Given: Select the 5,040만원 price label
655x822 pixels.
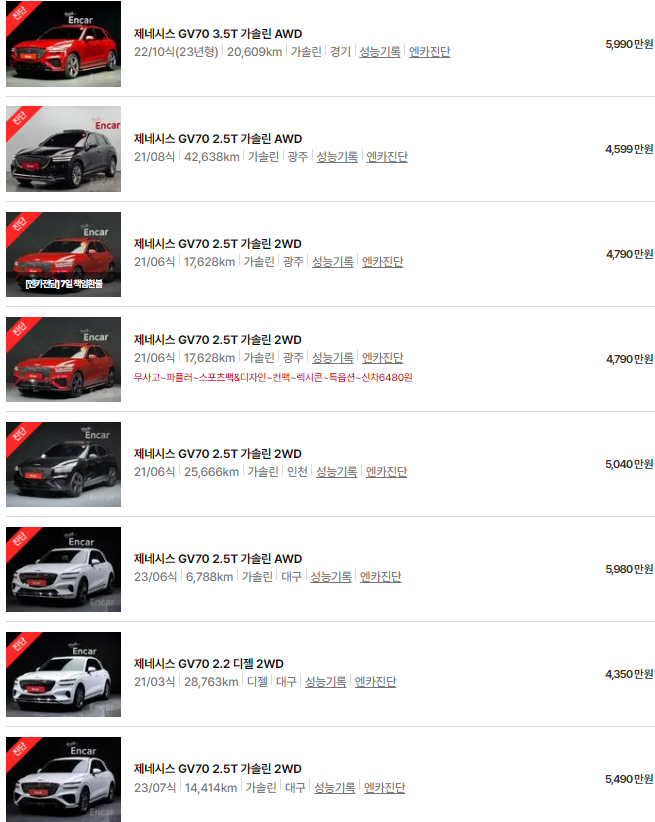Looking at the screenshot, I should 629,464.
